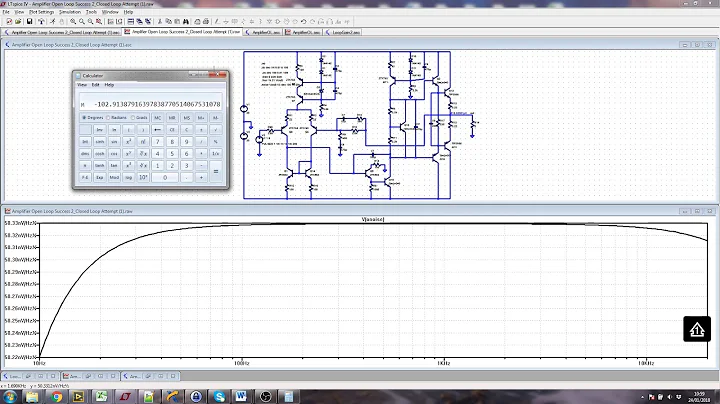
Task: Click the Undo arrow toolbar icon
Action: (304, 22)
